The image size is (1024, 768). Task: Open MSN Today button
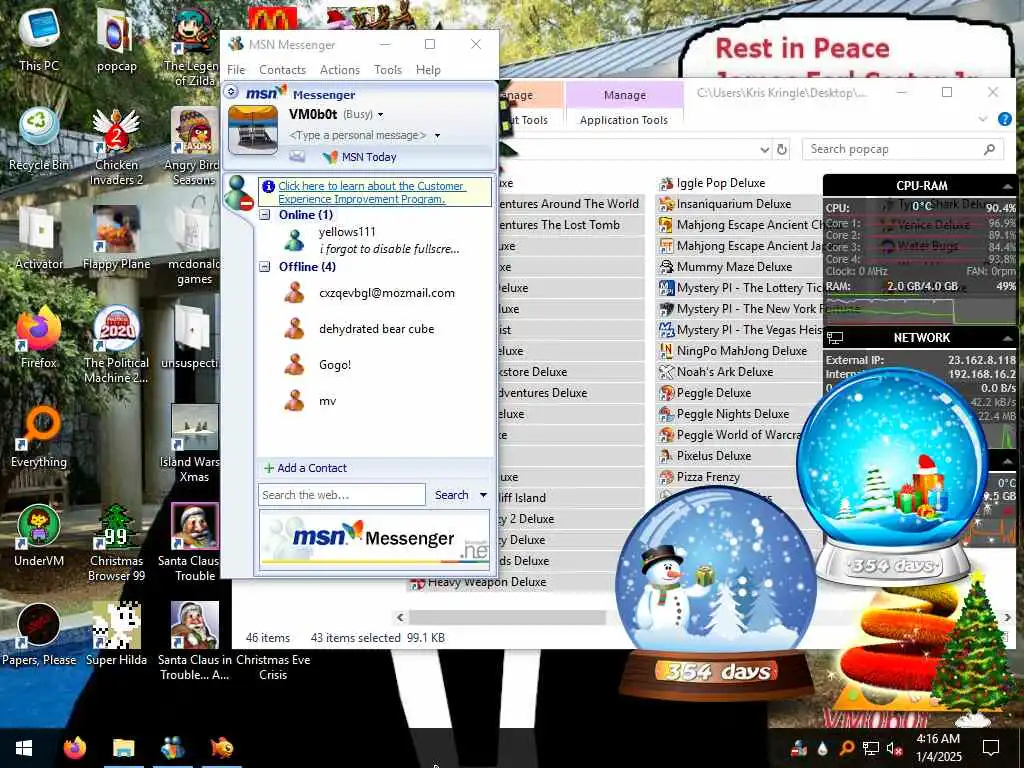(360, 157)
